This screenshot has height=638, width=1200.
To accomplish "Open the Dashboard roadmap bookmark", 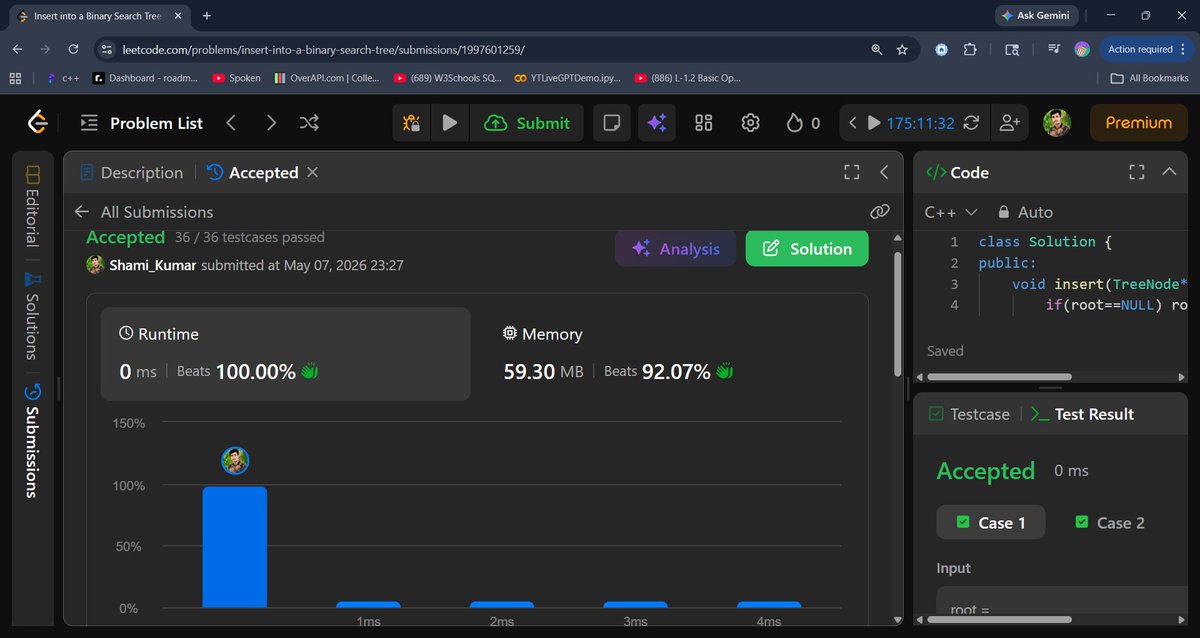I will click(145, 78).
